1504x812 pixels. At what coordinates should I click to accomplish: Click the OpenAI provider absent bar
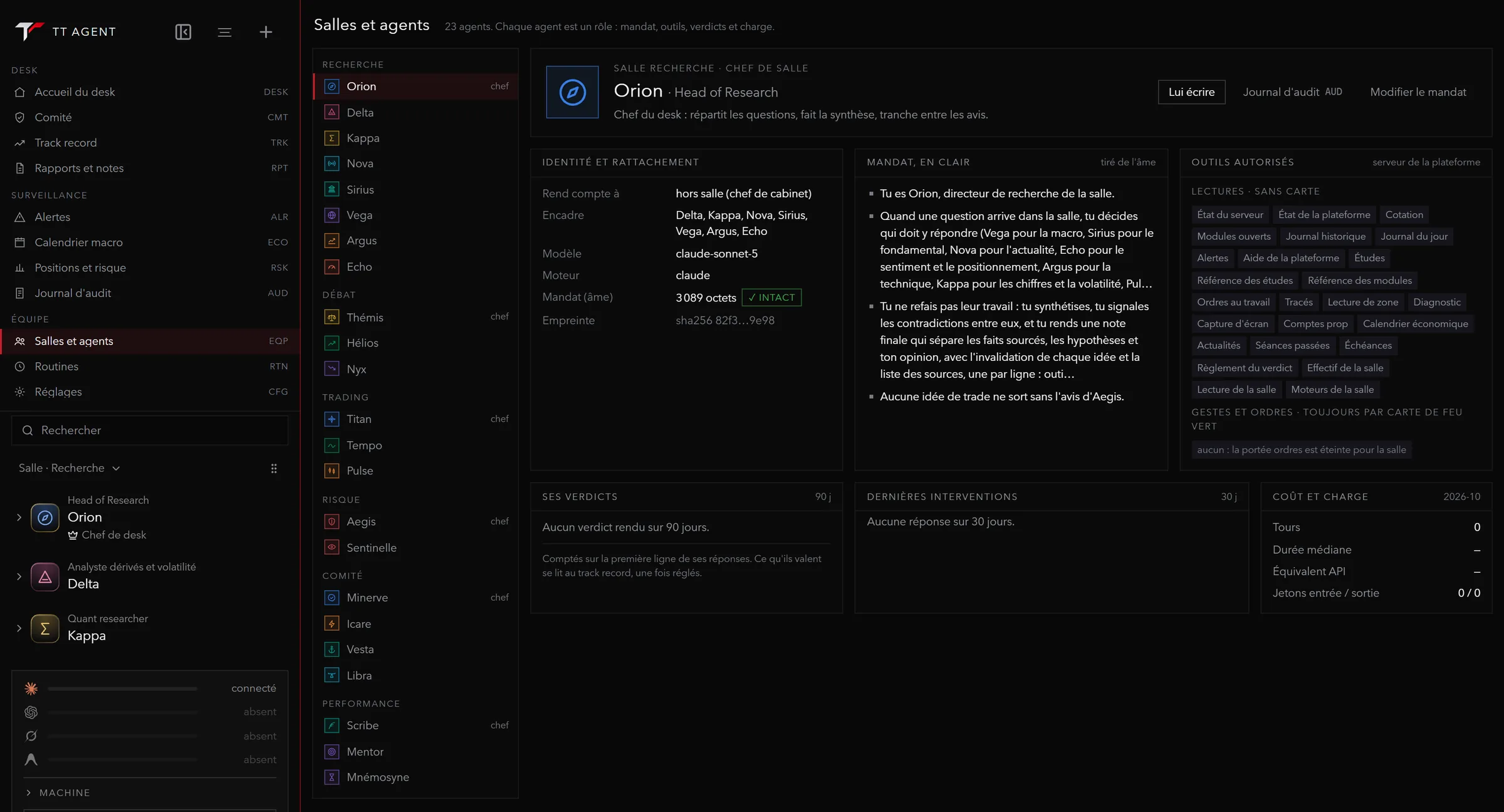(x=123, y=712)
